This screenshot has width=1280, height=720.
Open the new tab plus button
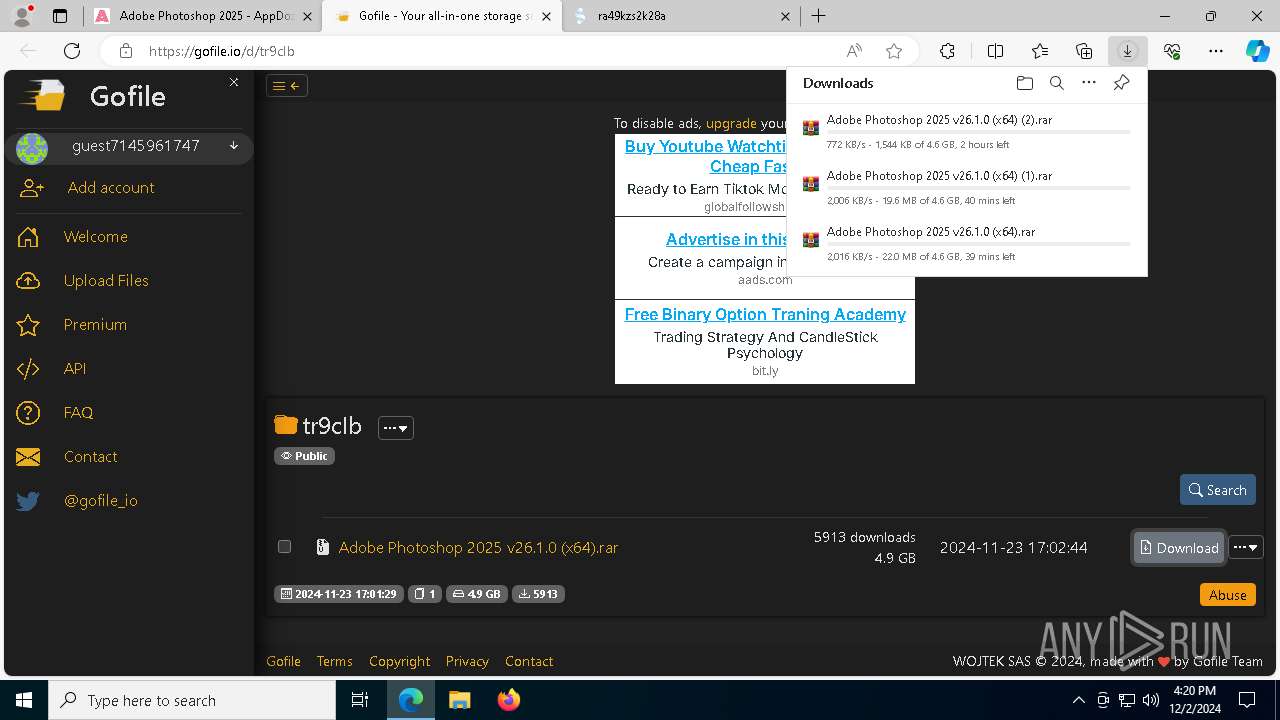pos(818,16)
